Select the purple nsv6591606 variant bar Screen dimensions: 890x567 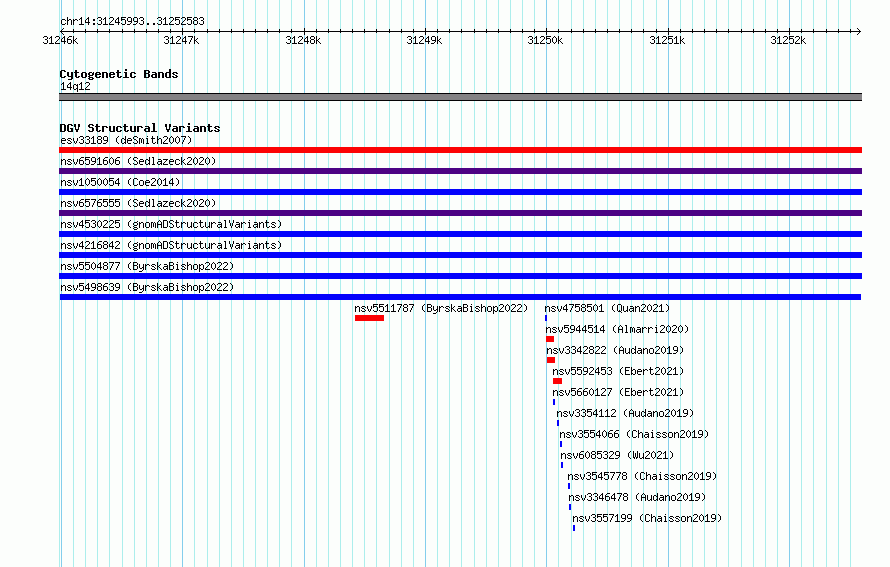[x=460, y=171]
